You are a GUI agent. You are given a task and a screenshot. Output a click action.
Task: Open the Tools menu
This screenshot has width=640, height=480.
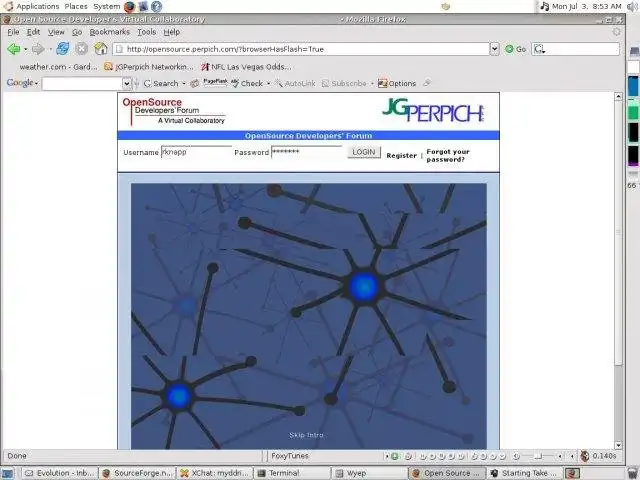[146, 32]
